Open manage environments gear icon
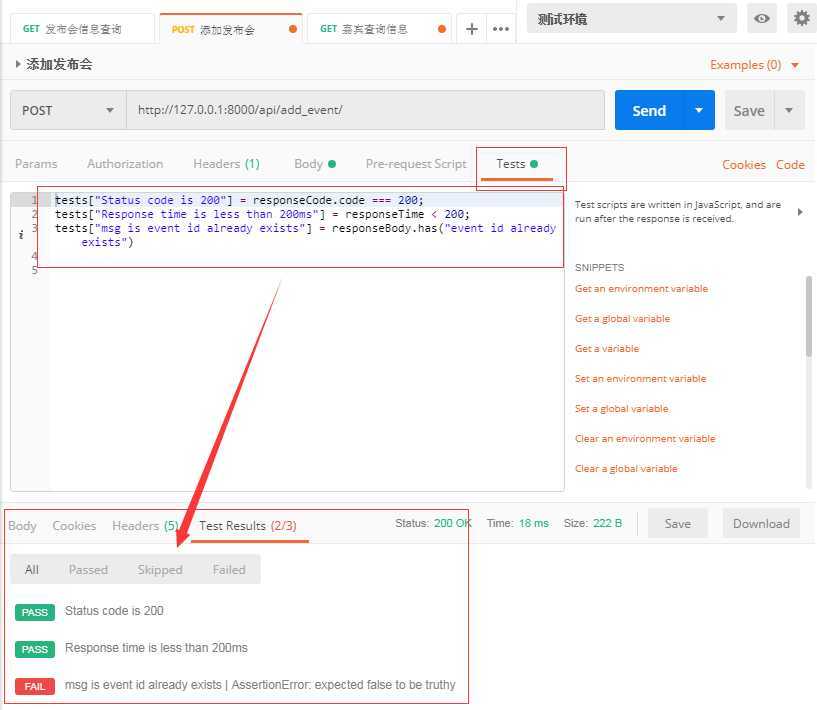This screenshot has width=817, height=710. [800, 18]
